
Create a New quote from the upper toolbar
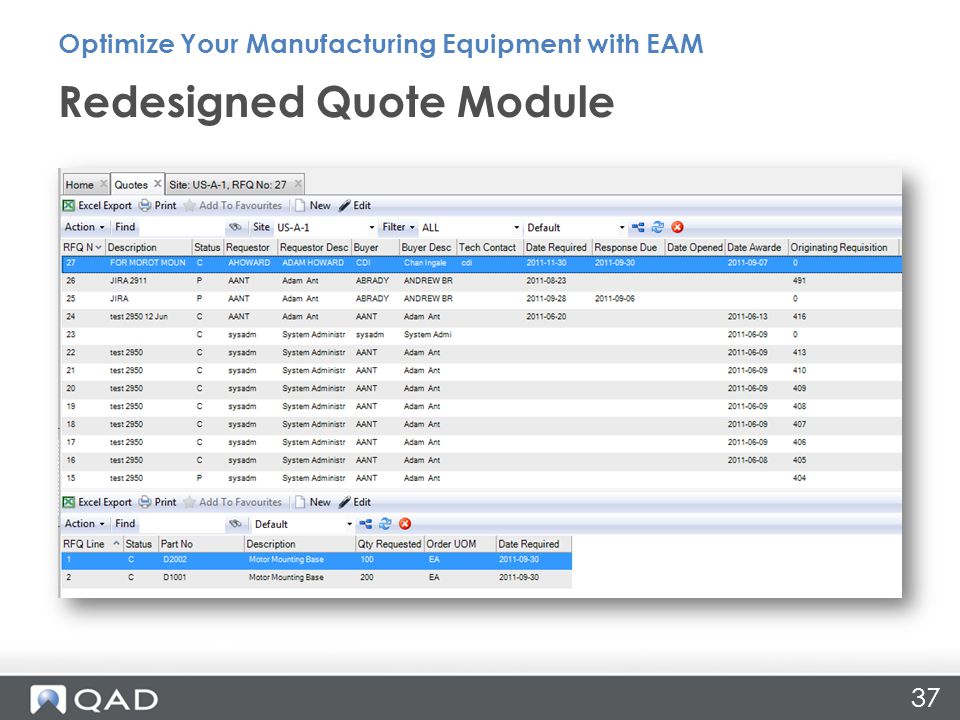(x=313, y=206)
